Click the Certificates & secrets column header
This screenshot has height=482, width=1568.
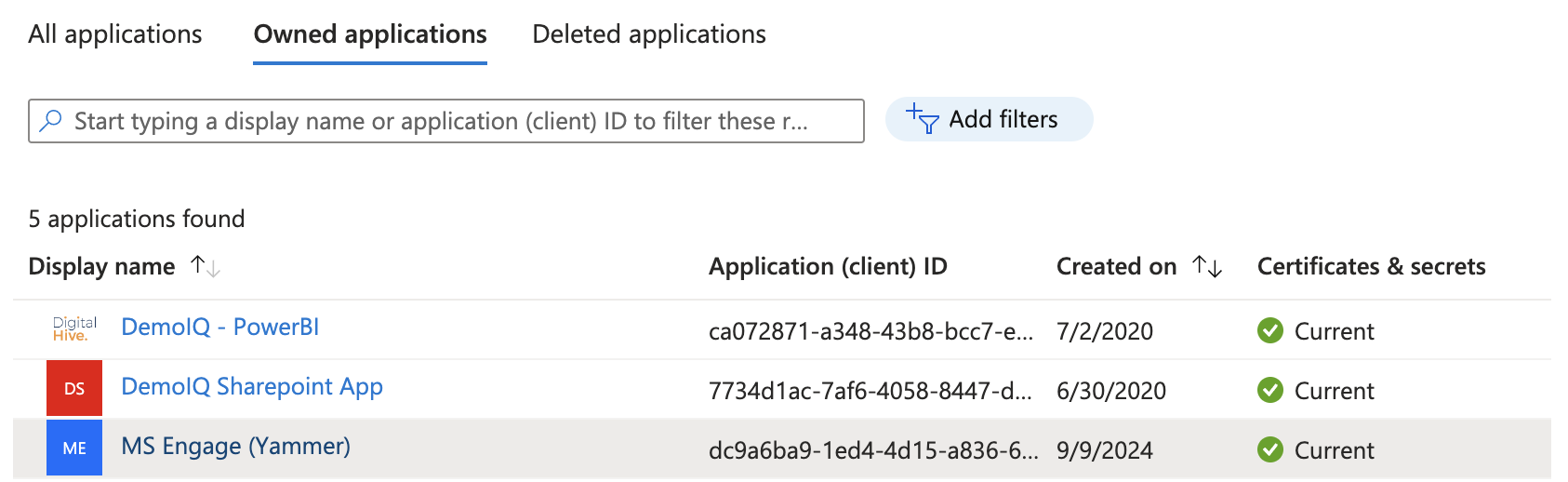click(x=1371, y=266)
